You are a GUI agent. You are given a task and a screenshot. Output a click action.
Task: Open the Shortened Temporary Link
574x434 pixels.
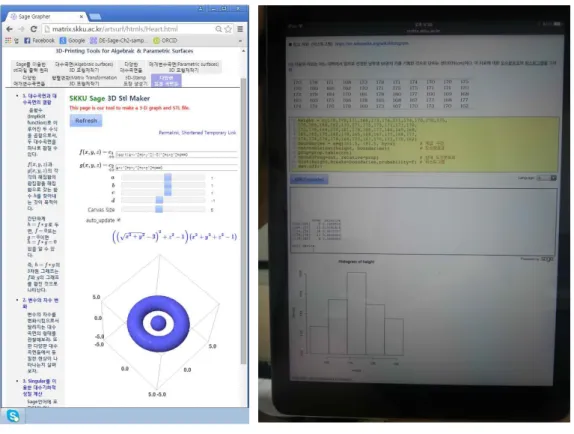coord(209,132)
